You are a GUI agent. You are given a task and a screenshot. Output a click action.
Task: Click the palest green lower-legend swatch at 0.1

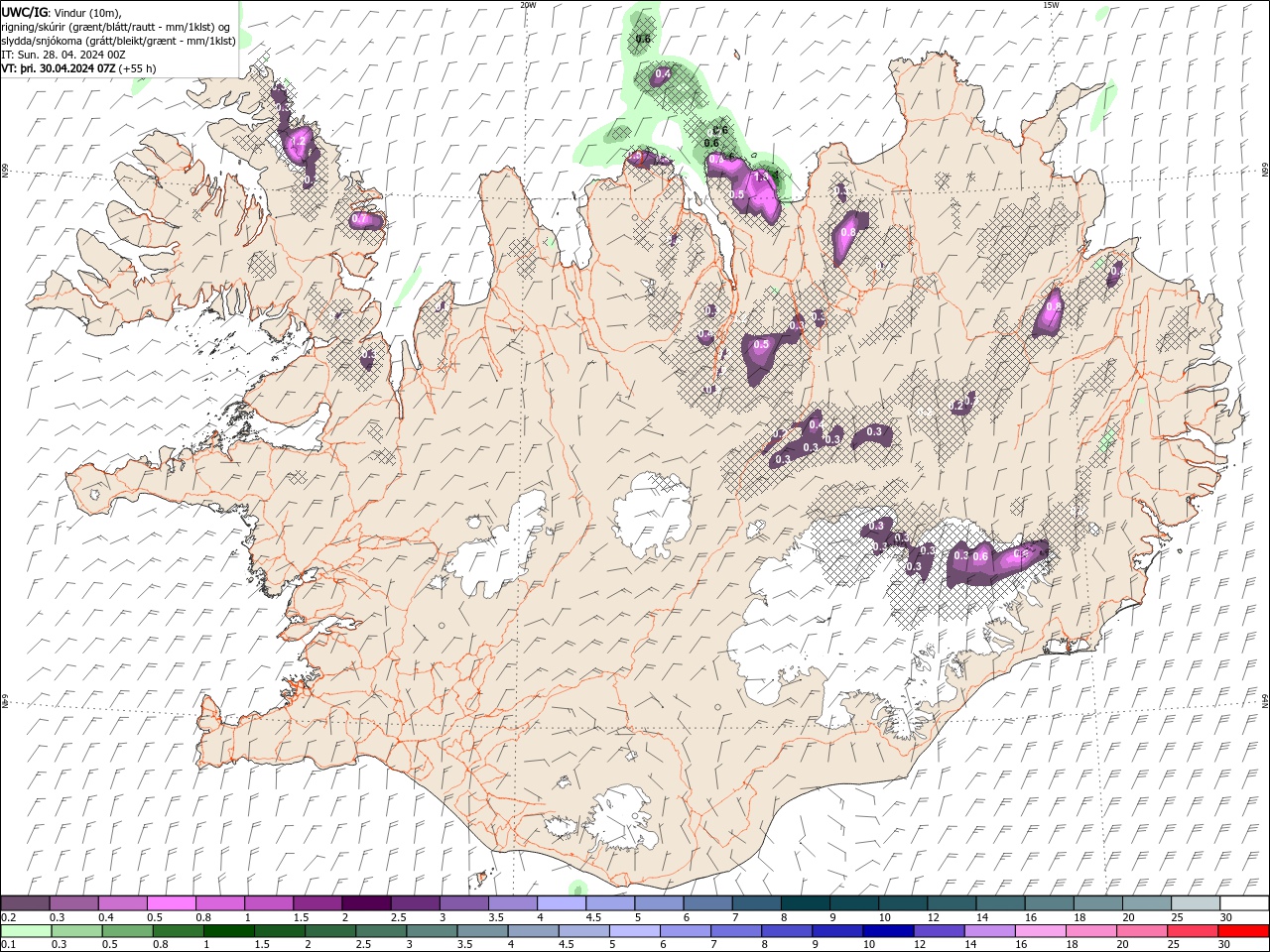27,930
